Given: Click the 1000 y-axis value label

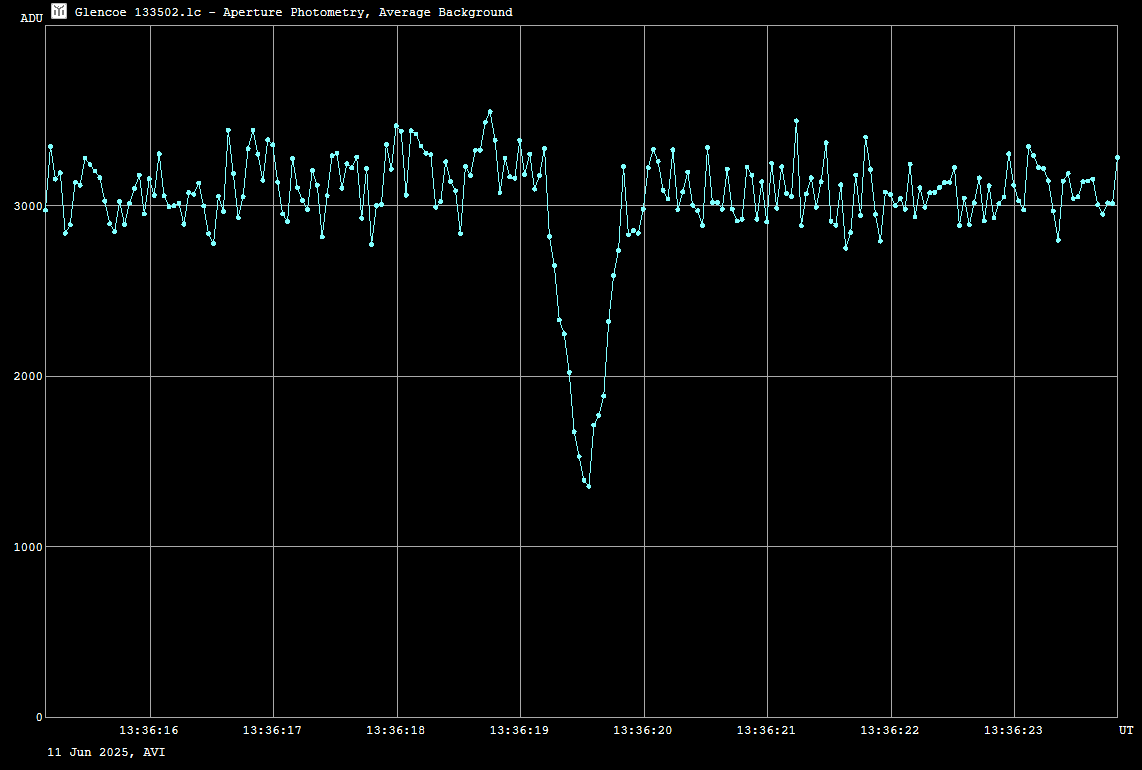Looking at the screenshot, I should [x=28, y=547].
